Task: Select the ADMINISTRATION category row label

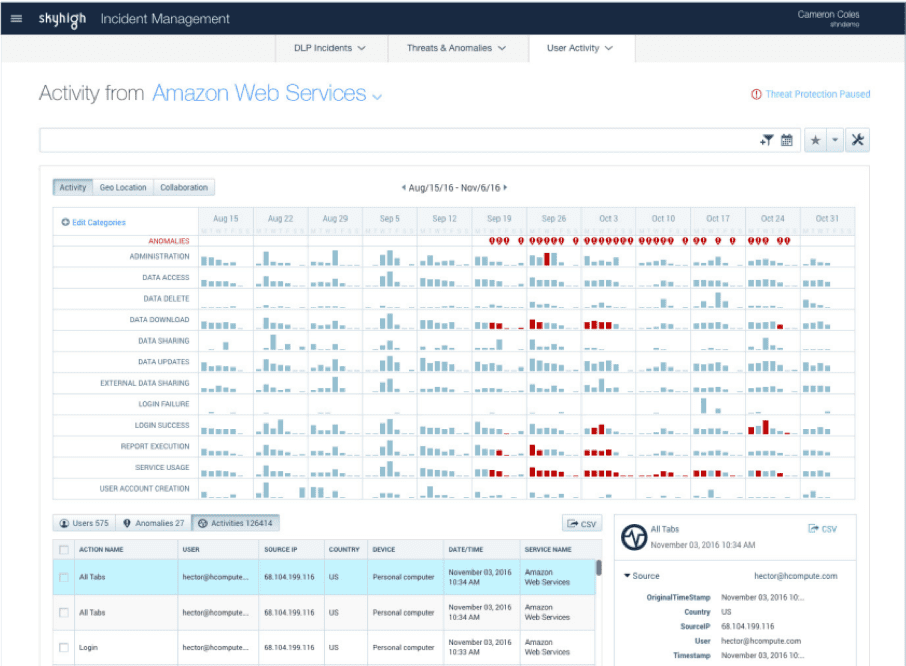Action: [x=159, y=256]
